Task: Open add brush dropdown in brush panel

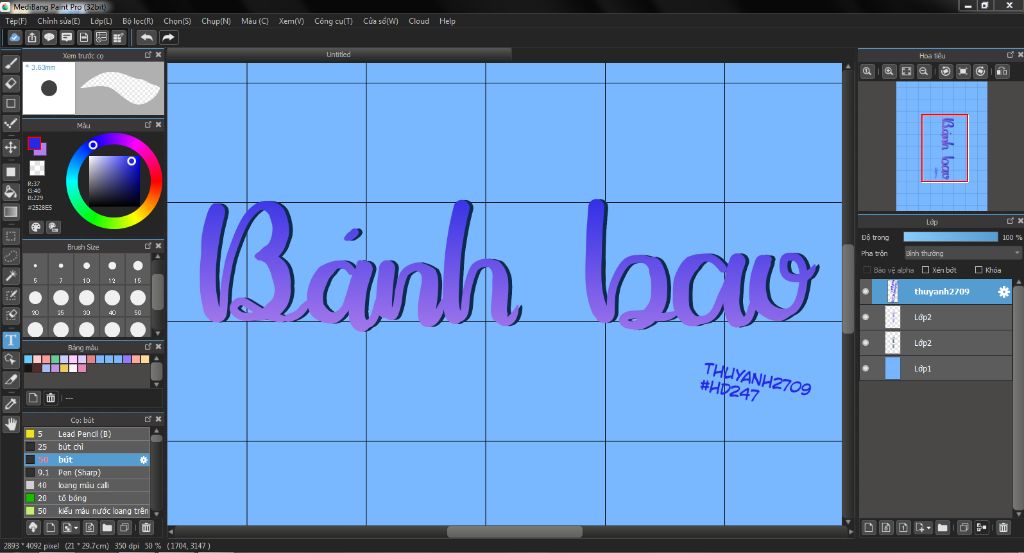Action: 70,528
